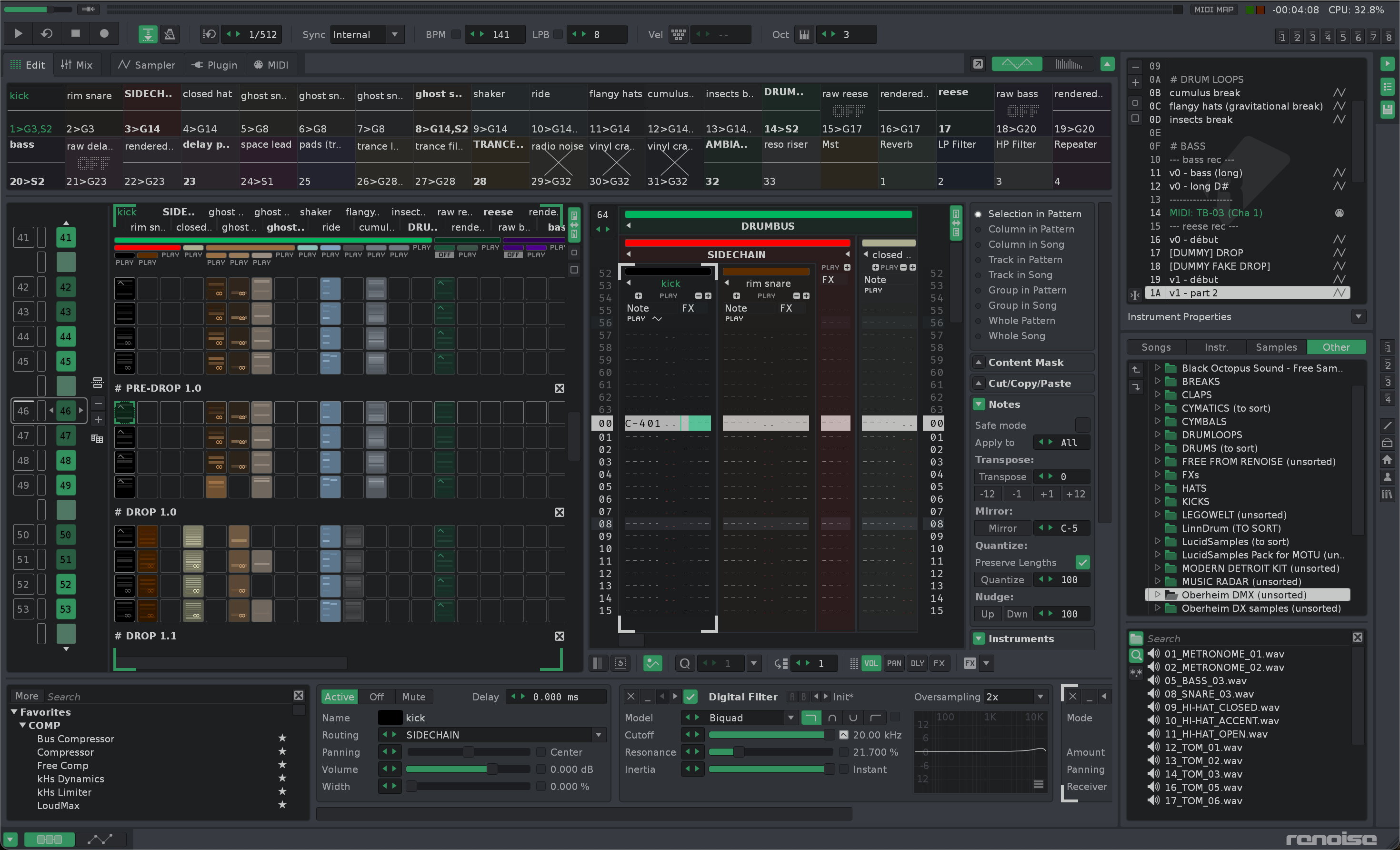Select the Whole Song radio option
The height and width of the screenshot is (850, 1400).
click(x=979, y=336)
